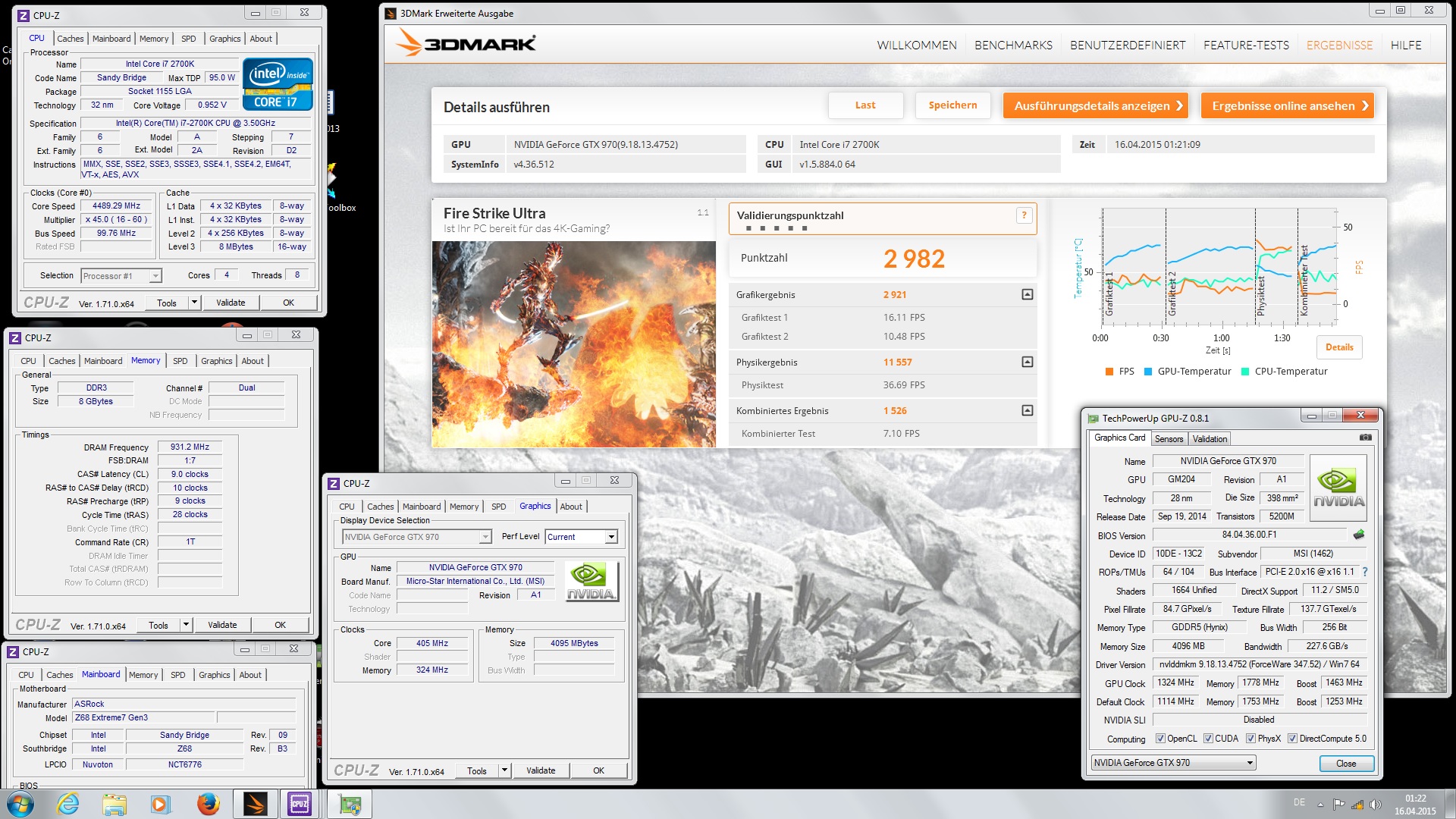Image resolution: width=1456 pixels, height=819 pixels.
Task: Collapse the Grafikergebnis section
Action: (x=1027, y=294)
